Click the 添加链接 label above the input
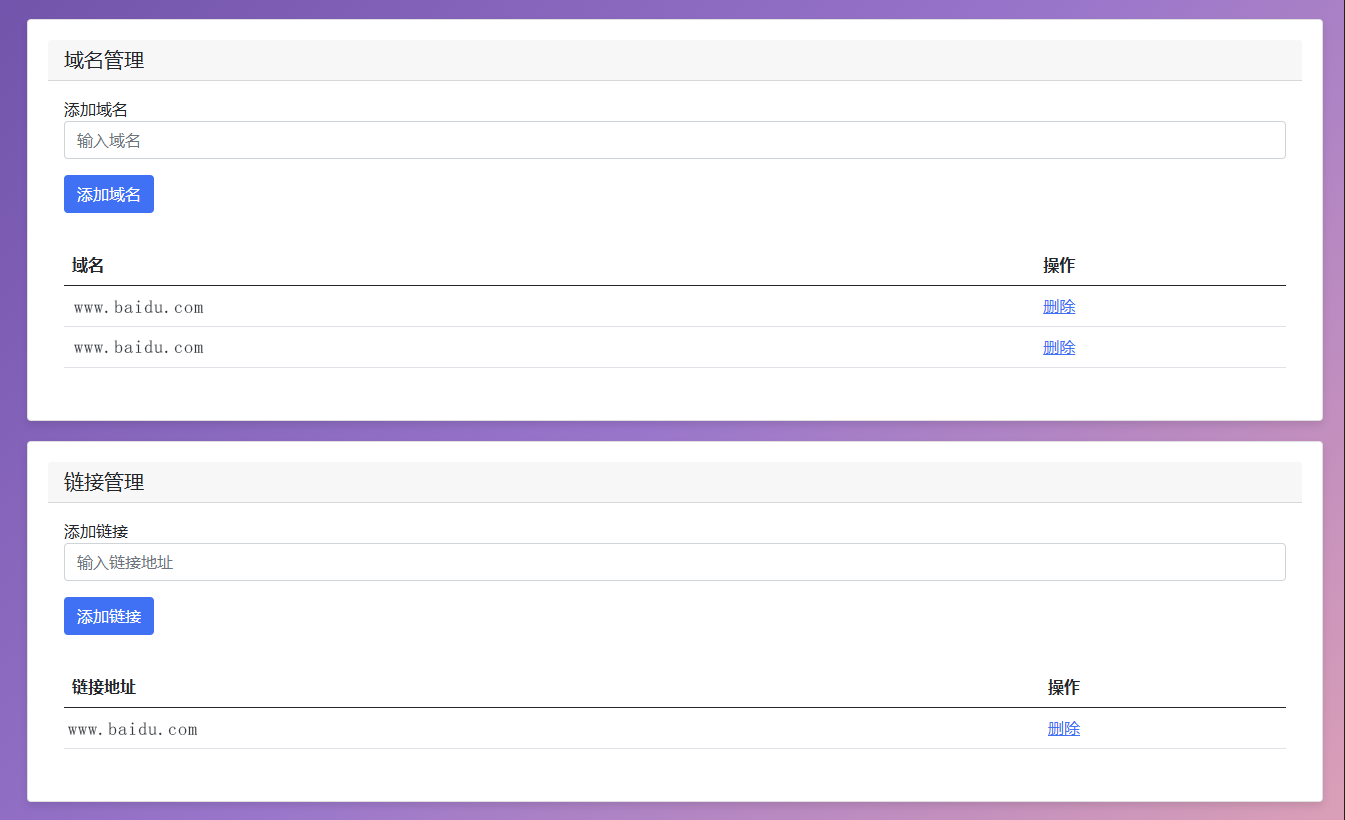This screenshot has width=1345, height=820. pos(96,532)
